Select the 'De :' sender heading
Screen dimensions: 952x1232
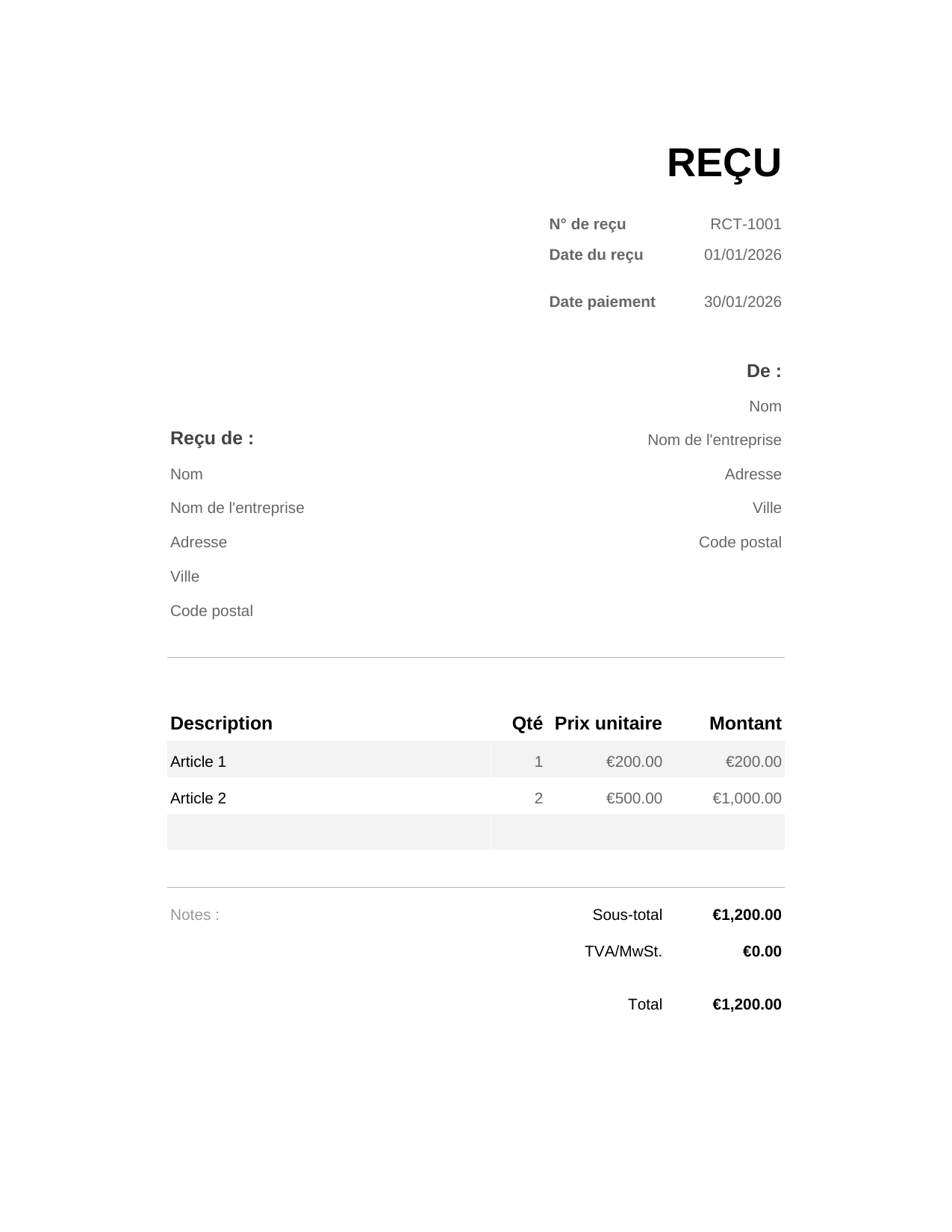pos(764,371)
